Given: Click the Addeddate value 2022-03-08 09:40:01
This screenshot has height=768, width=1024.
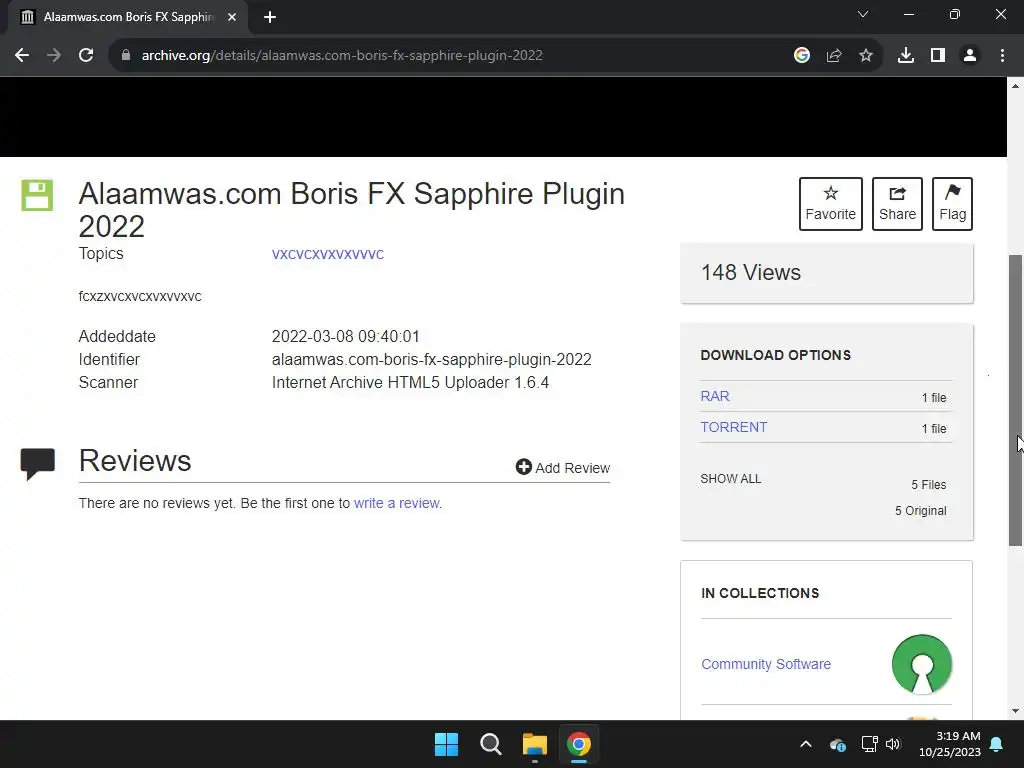Looking at the screenshot, I should 345,336.
